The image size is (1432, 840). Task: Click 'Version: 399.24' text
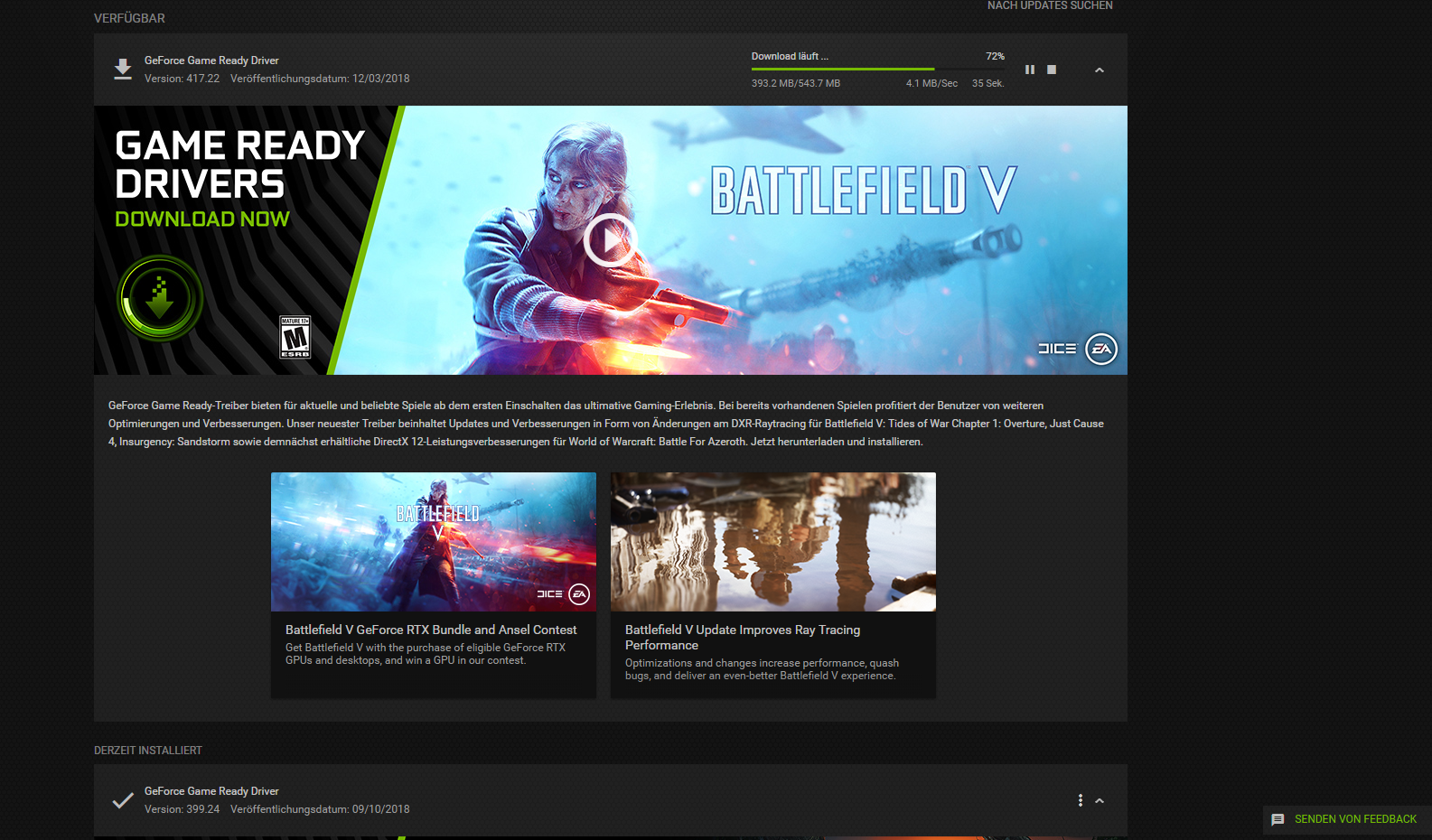(x=182, y=809)
